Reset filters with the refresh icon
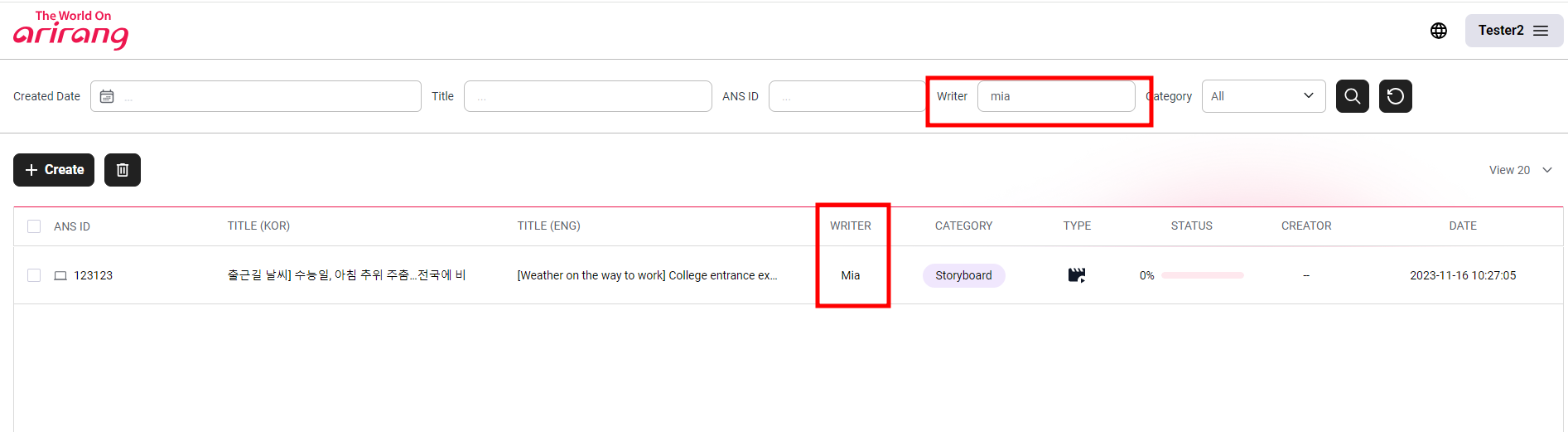1568x432 pixels. (x=1395, y=96)
